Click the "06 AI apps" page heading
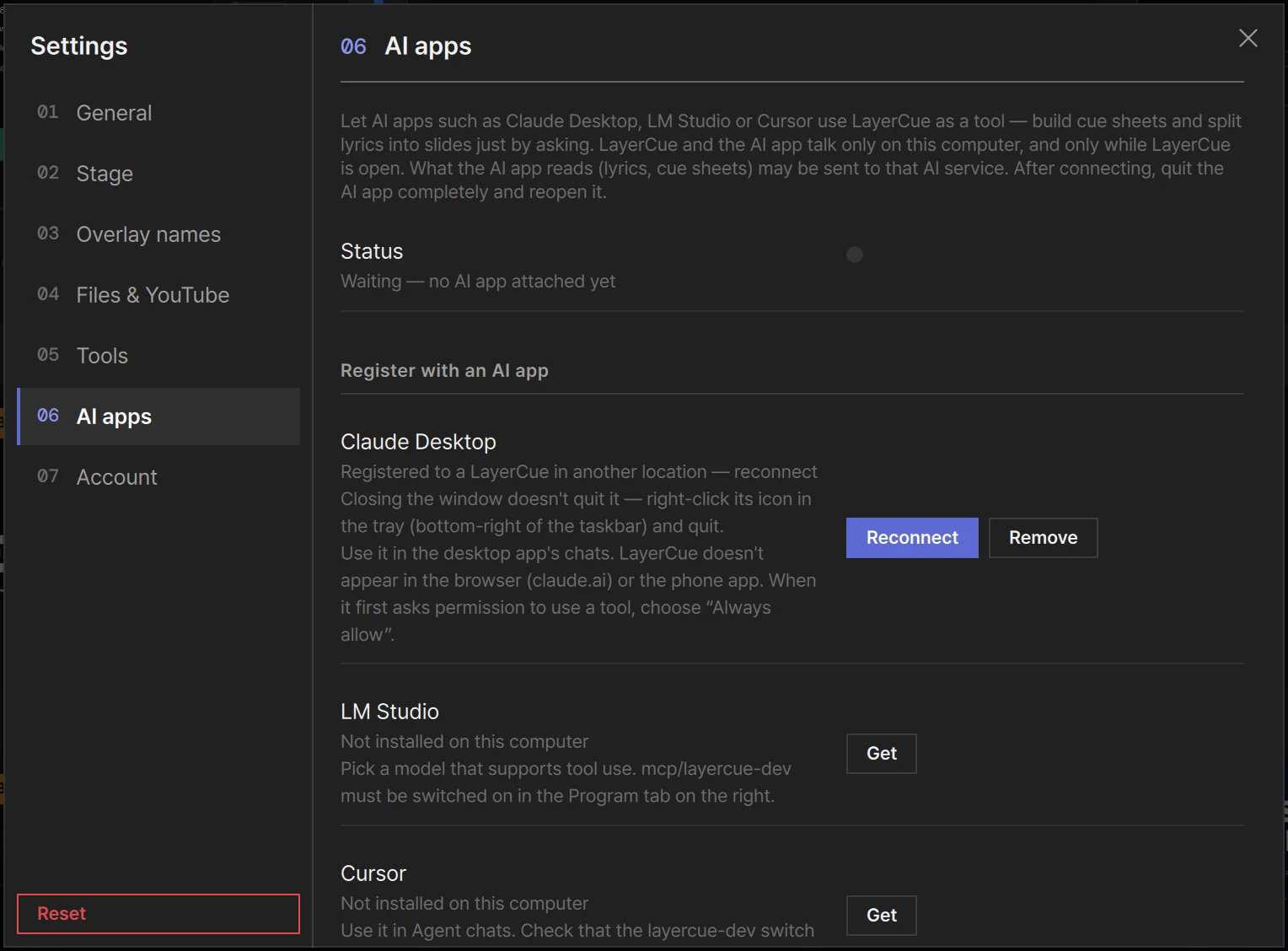Image resolution: width=1288 pixels, height=951 pixels. coord(405,46)
